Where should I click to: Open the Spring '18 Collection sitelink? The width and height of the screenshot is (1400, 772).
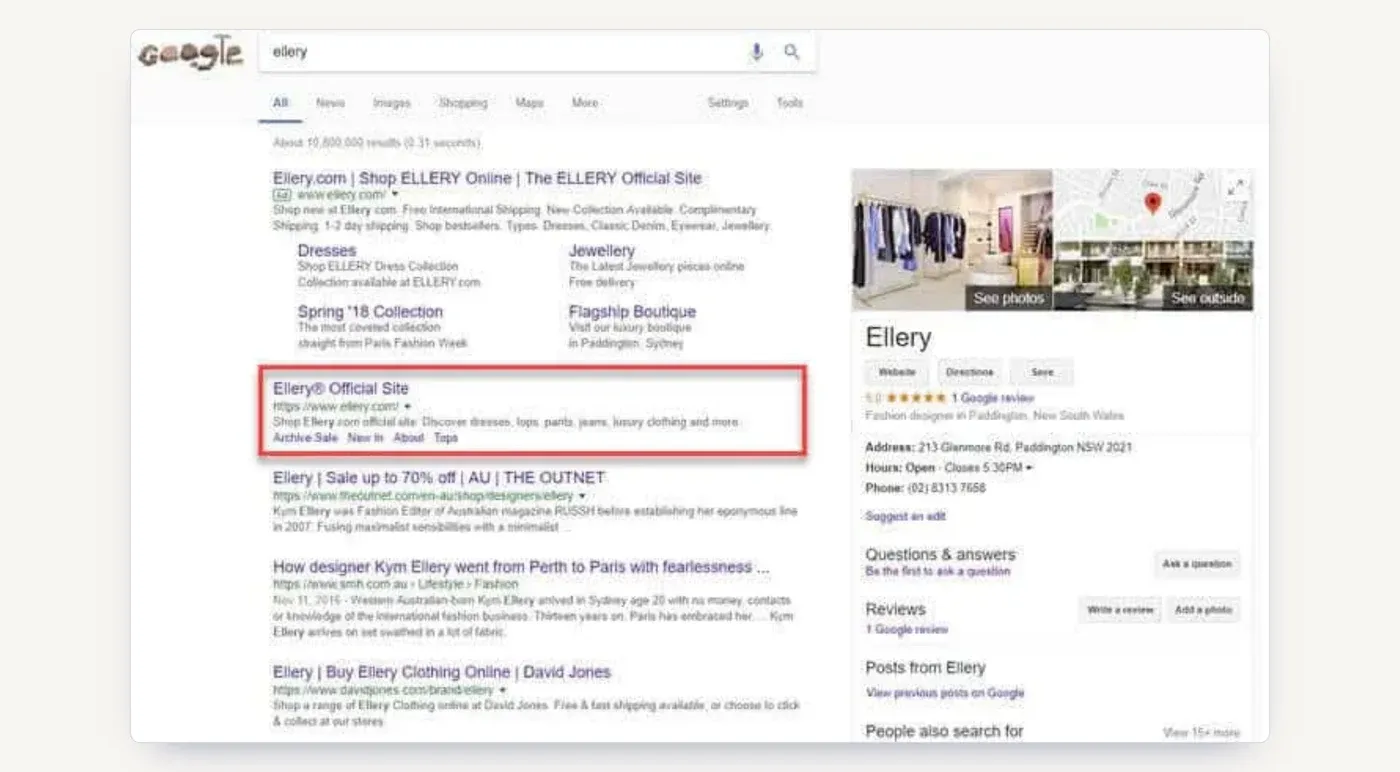[370, 312]
